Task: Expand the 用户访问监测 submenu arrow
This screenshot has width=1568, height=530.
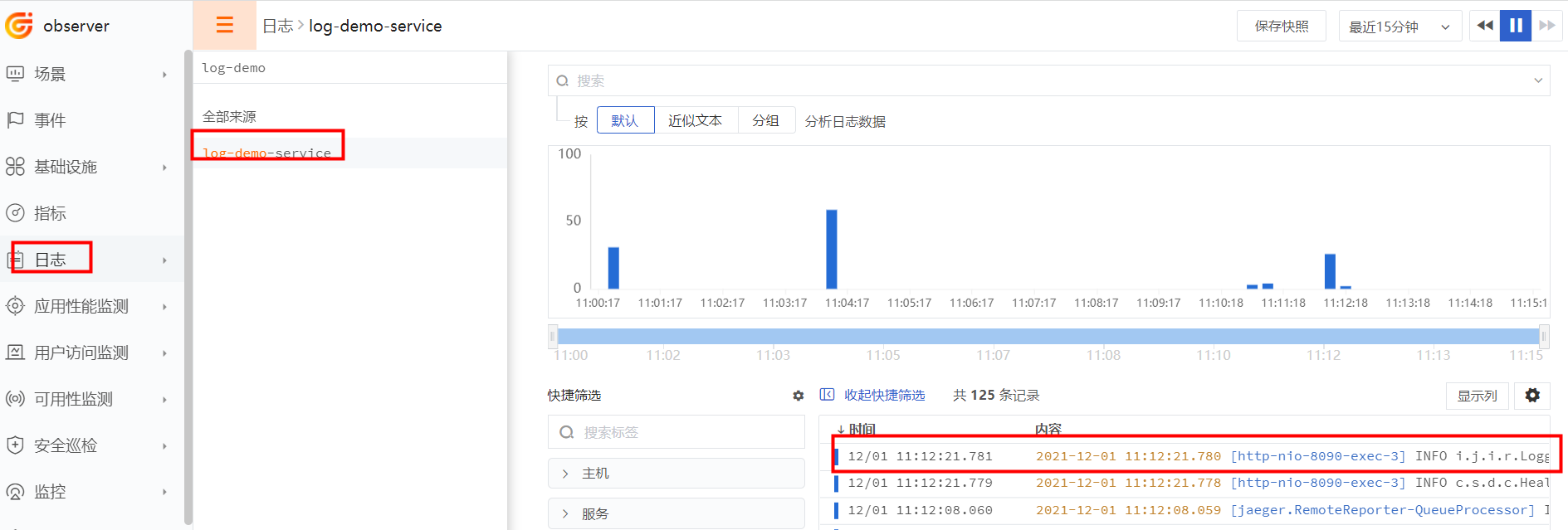Action: tap(164, 353)
